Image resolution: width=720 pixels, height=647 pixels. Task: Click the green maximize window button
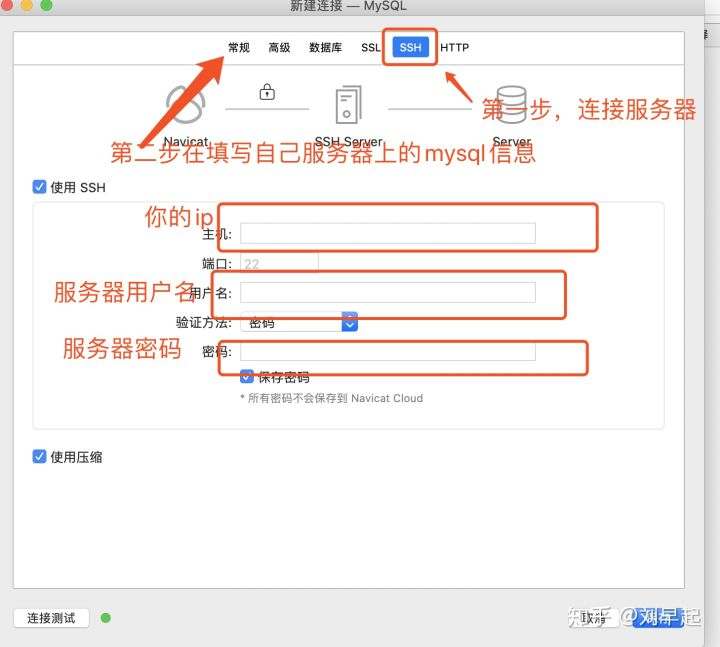point(46,5)
